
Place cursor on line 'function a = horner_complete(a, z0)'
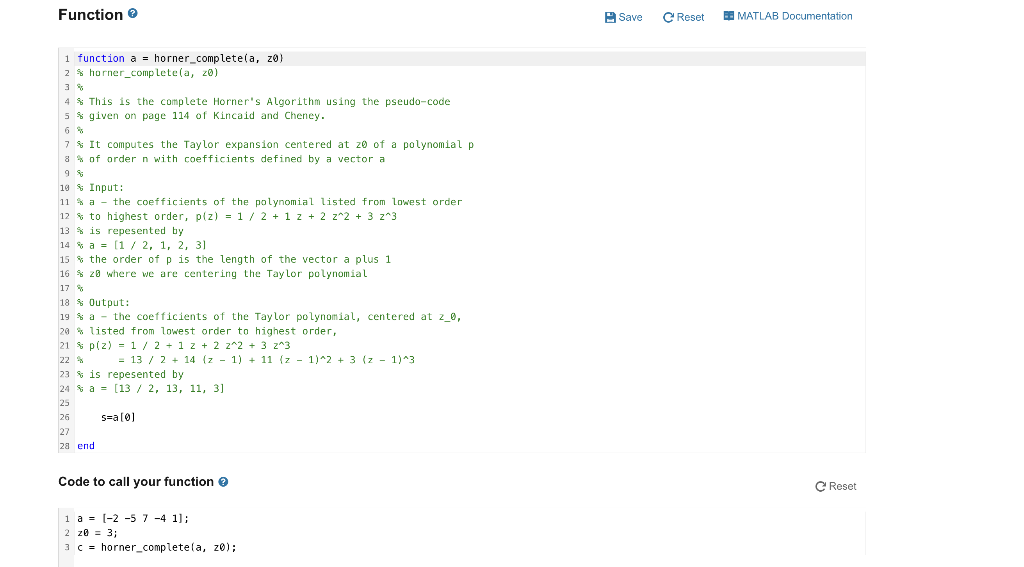180,58
